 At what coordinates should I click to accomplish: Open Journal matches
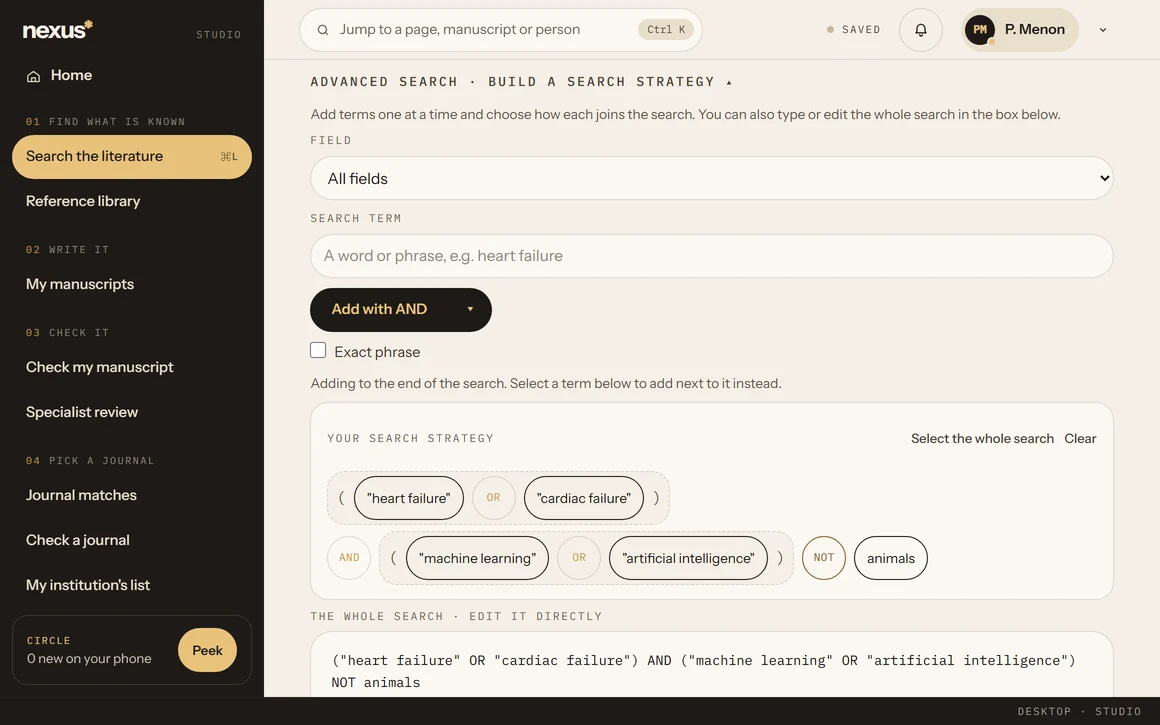coord(132,495)
